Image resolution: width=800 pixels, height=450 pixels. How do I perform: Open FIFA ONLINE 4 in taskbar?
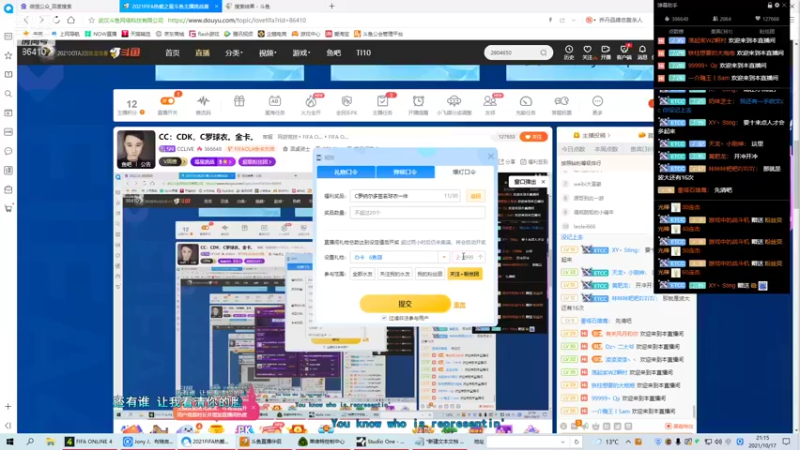90,441
